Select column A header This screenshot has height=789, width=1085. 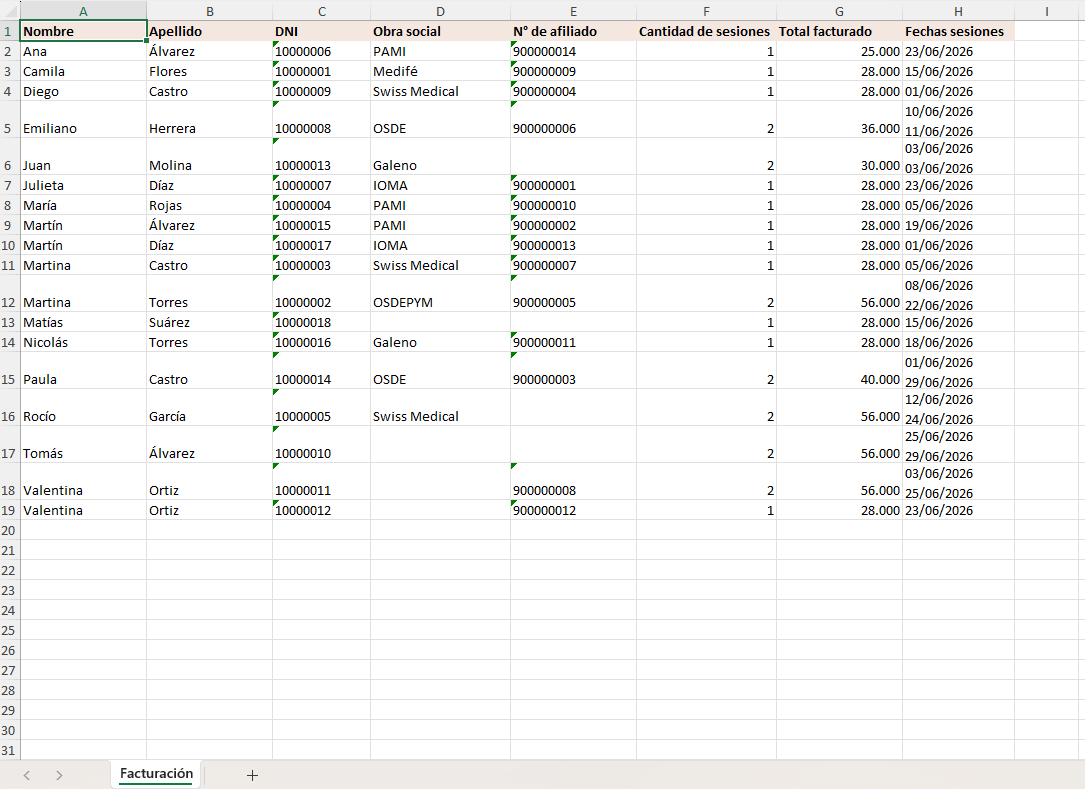click(83, 11)
